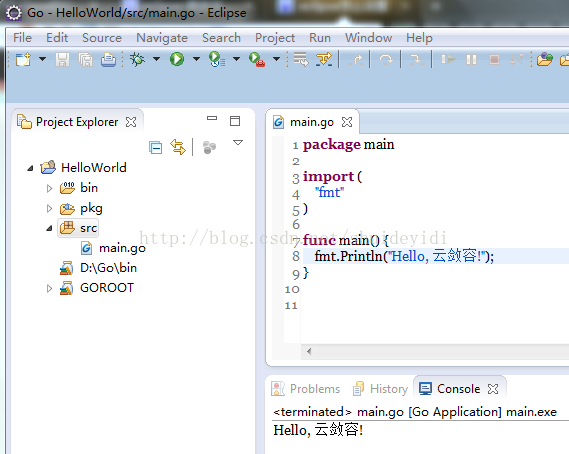Click the Step Return toolbar icon
The width and height of the screenshot is (569, 454).
coord(417,59)
